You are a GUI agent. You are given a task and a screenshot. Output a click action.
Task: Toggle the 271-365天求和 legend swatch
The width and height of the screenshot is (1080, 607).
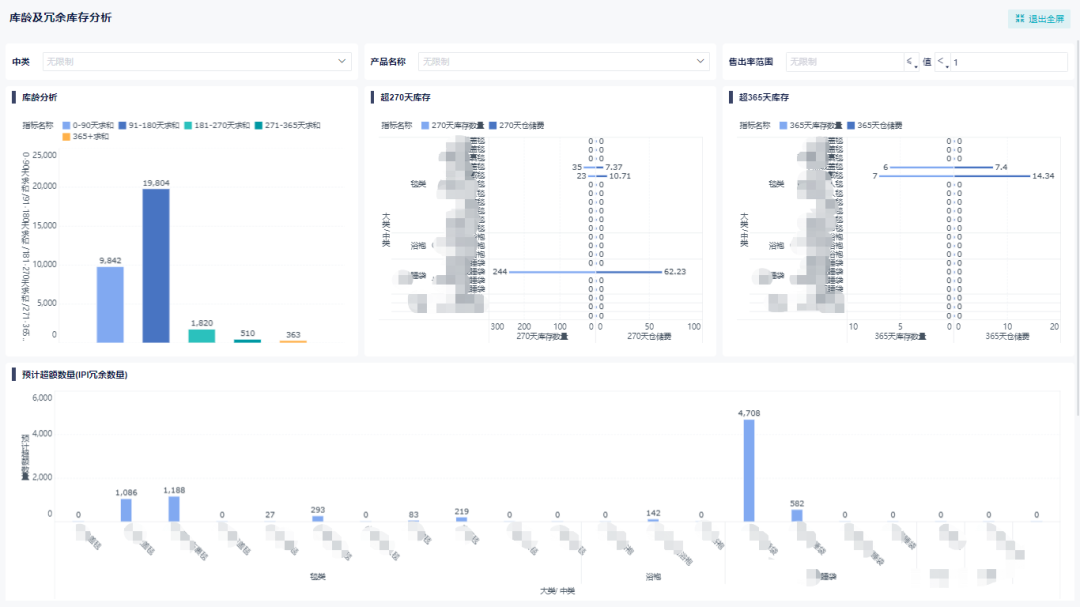pos(258,125)
